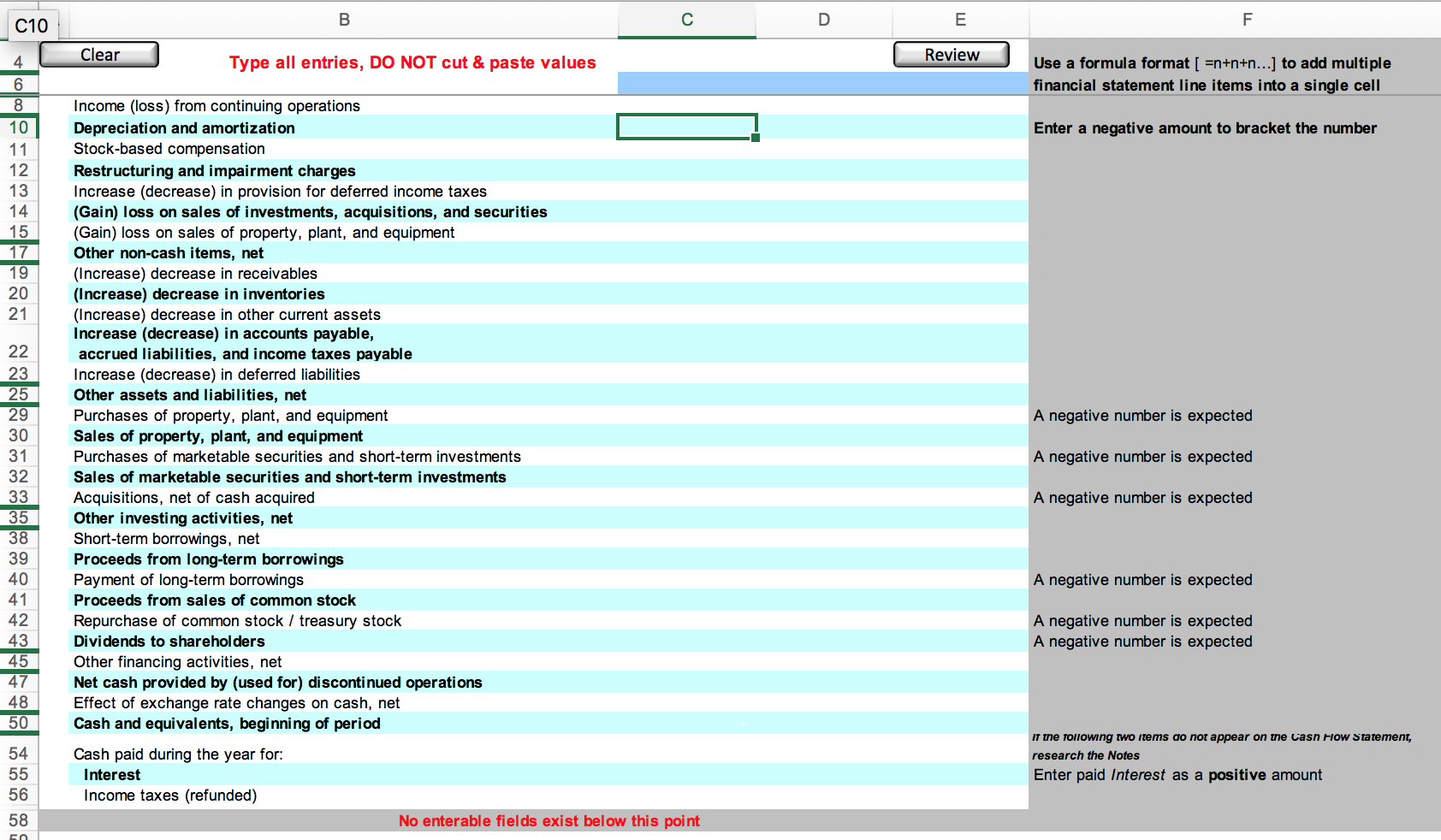The image size is (1441, 840).
Task: Click the Clear button
Action: click(98, 54)
